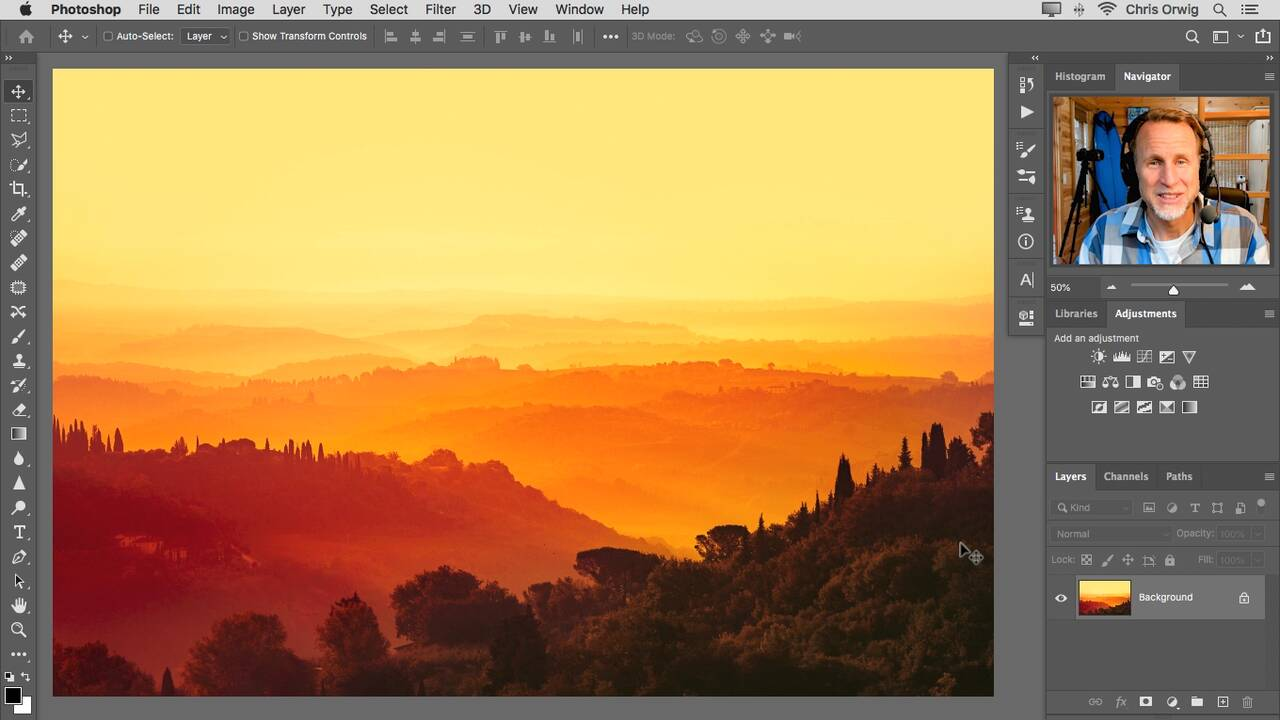Viewport: 1280px width, 720px height.
Task: Add a Brightness/Contrast adjustment
Action: tap(1099, 357)
